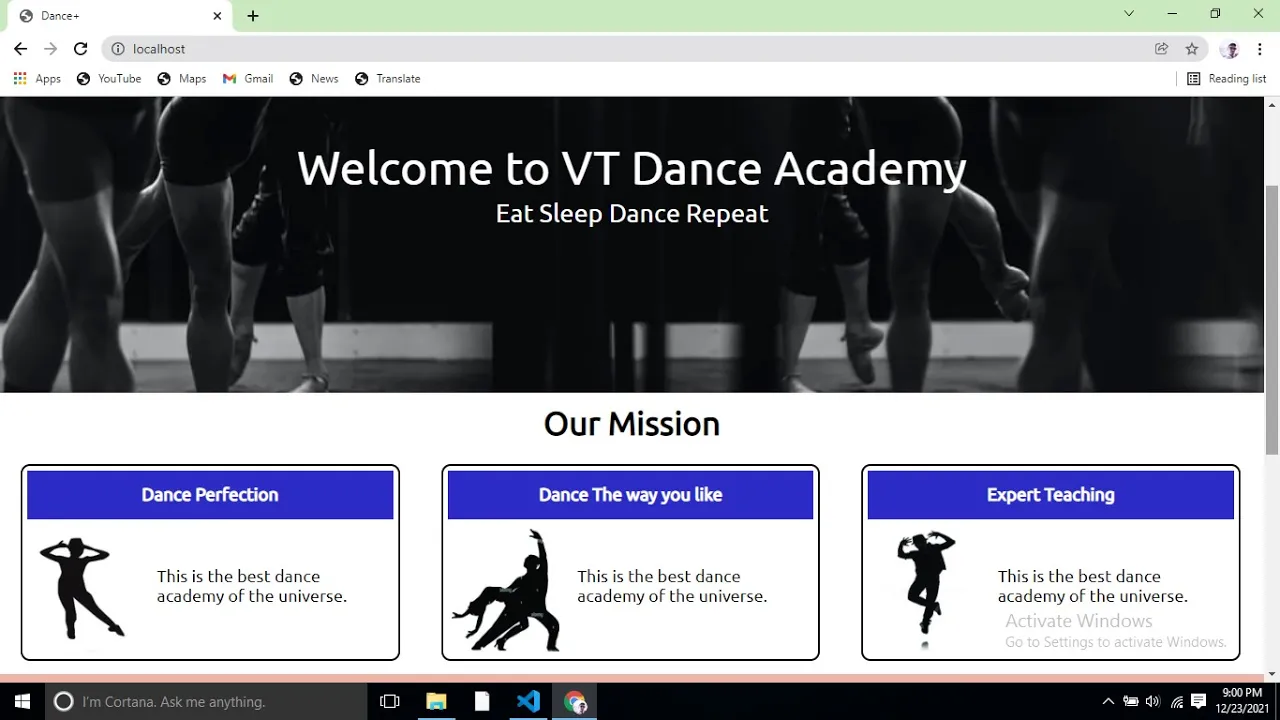Click the scrollbar down arrow
The width and height of the screenshot is (1280, 720).
click(1272, 674)
